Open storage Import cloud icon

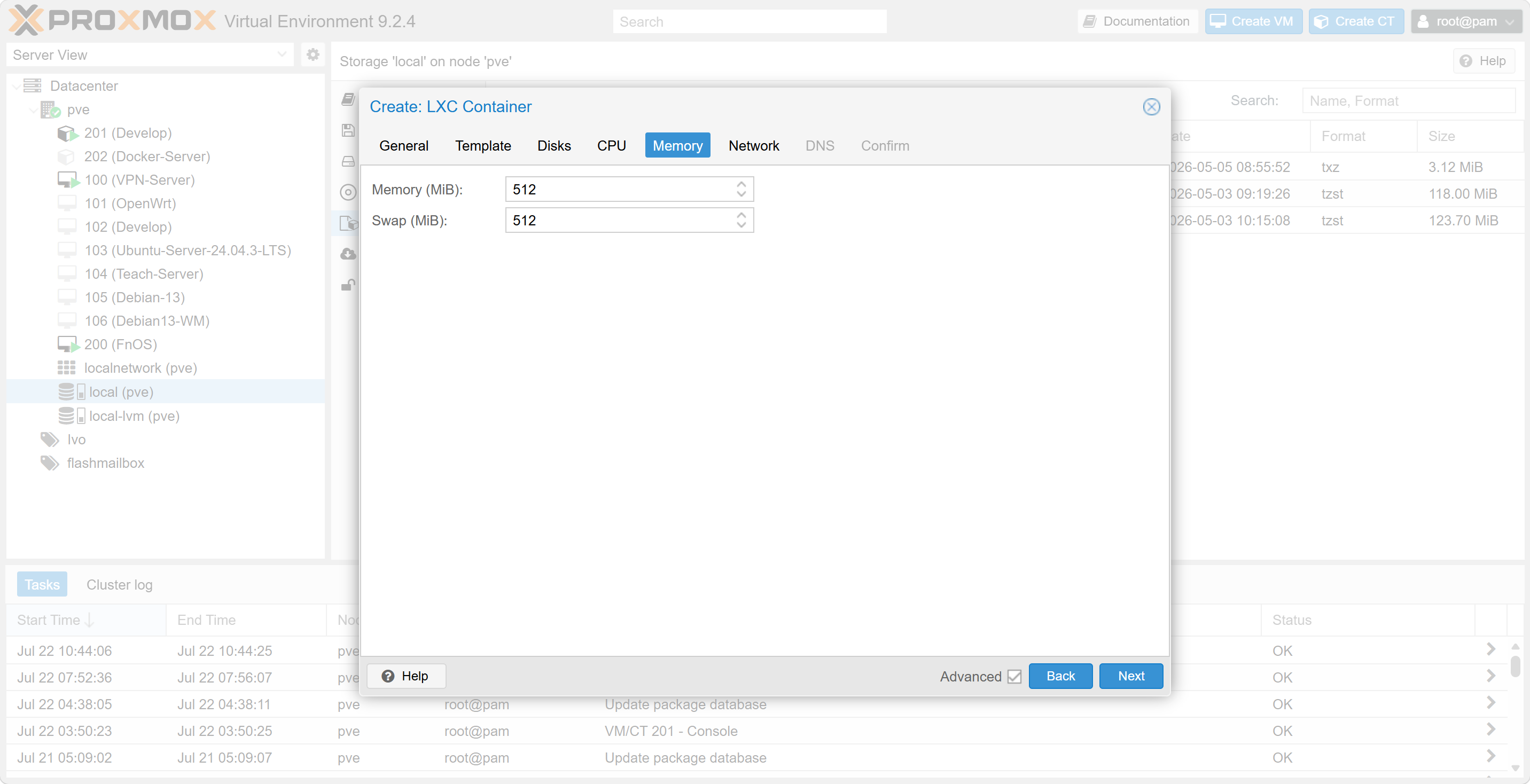click(x=348, y=254)
